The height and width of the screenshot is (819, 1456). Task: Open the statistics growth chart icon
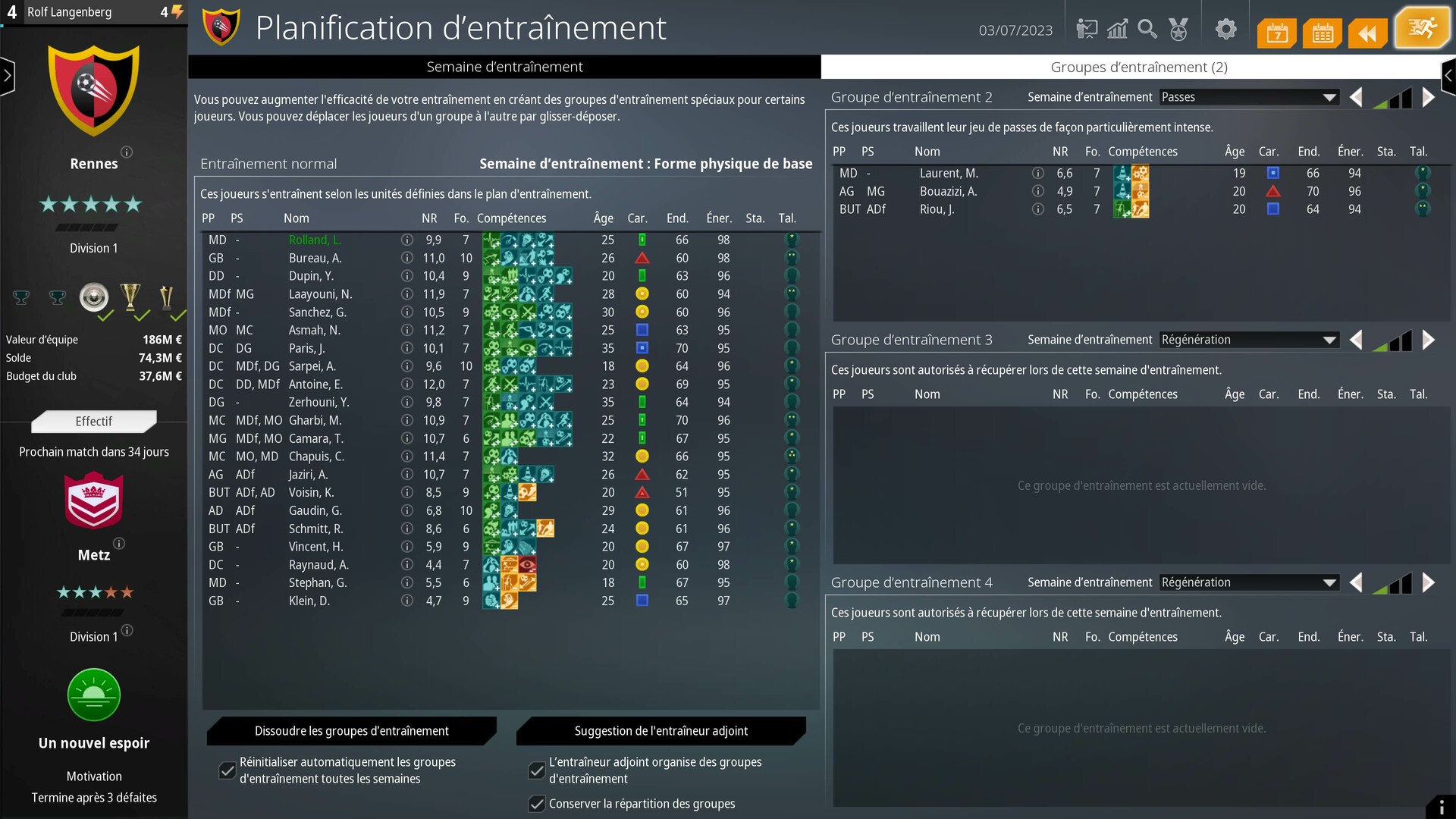point(1117,30)
